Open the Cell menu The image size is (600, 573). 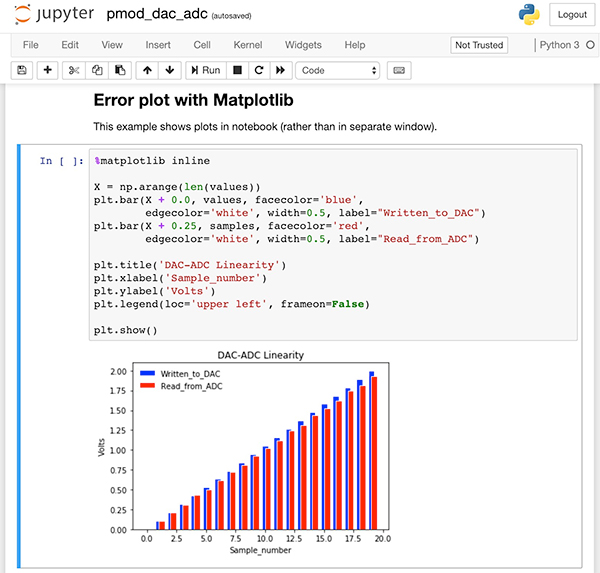point(202,45)
